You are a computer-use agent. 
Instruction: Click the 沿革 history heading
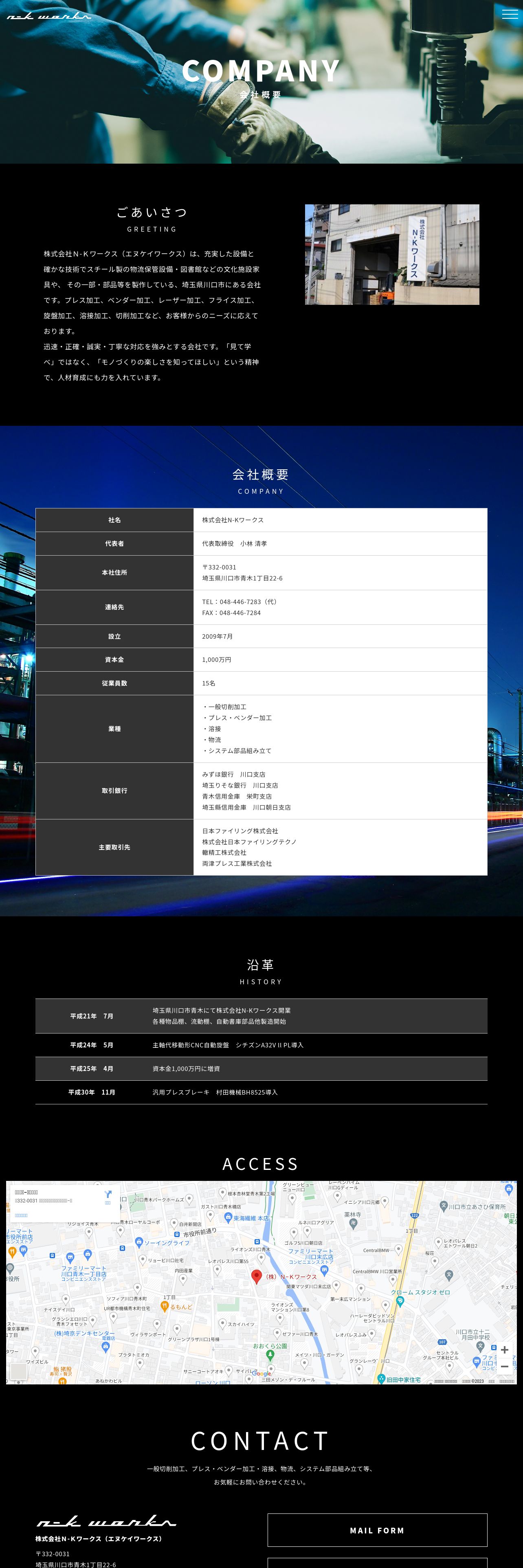click(x=261, y=965)
